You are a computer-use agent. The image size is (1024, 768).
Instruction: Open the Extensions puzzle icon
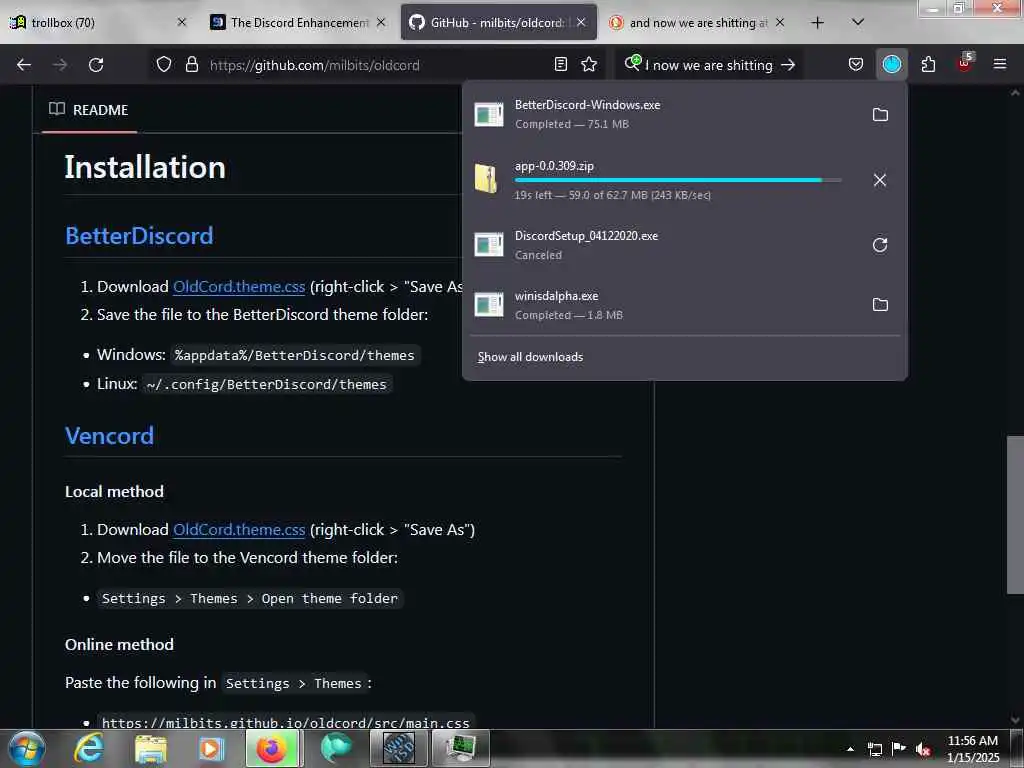click(x=928, y=65)
